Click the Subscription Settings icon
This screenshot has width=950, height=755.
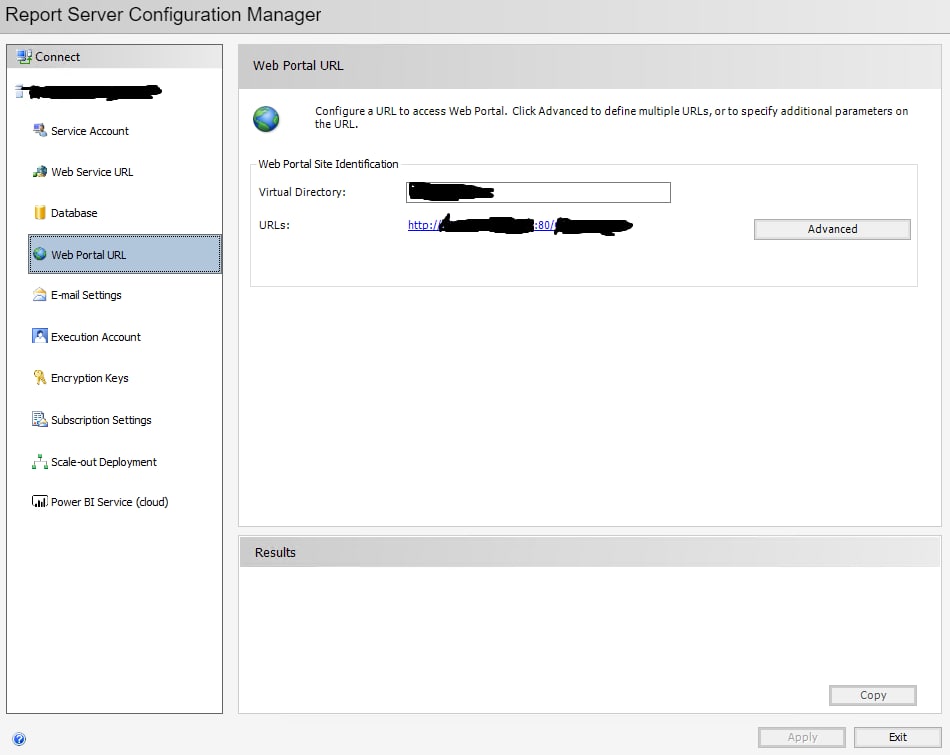tap(40, 419)
